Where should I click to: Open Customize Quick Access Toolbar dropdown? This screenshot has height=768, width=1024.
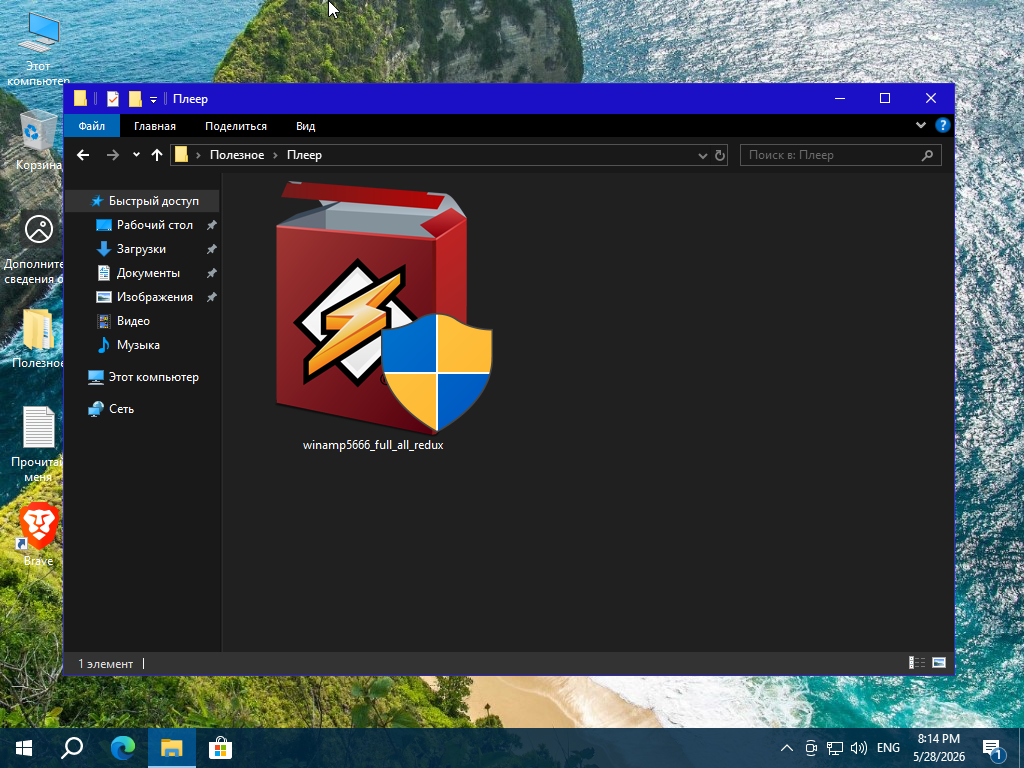tap(153, 99)
